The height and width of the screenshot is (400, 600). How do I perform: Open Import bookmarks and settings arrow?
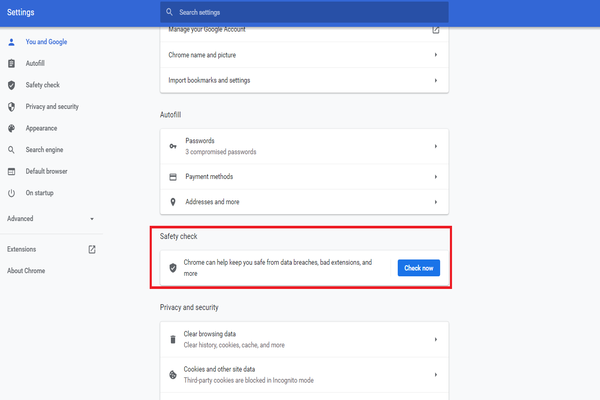[435, 80]
